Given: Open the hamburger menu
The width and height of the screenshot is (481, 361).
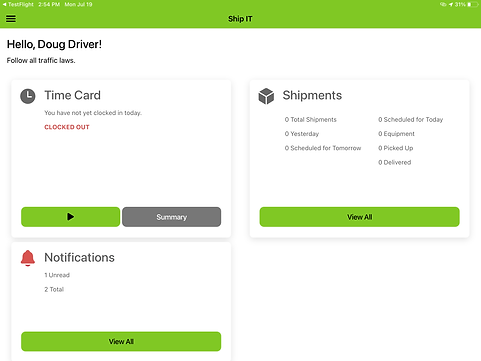Looking at the screenshot, I should [x=11, y=19].
